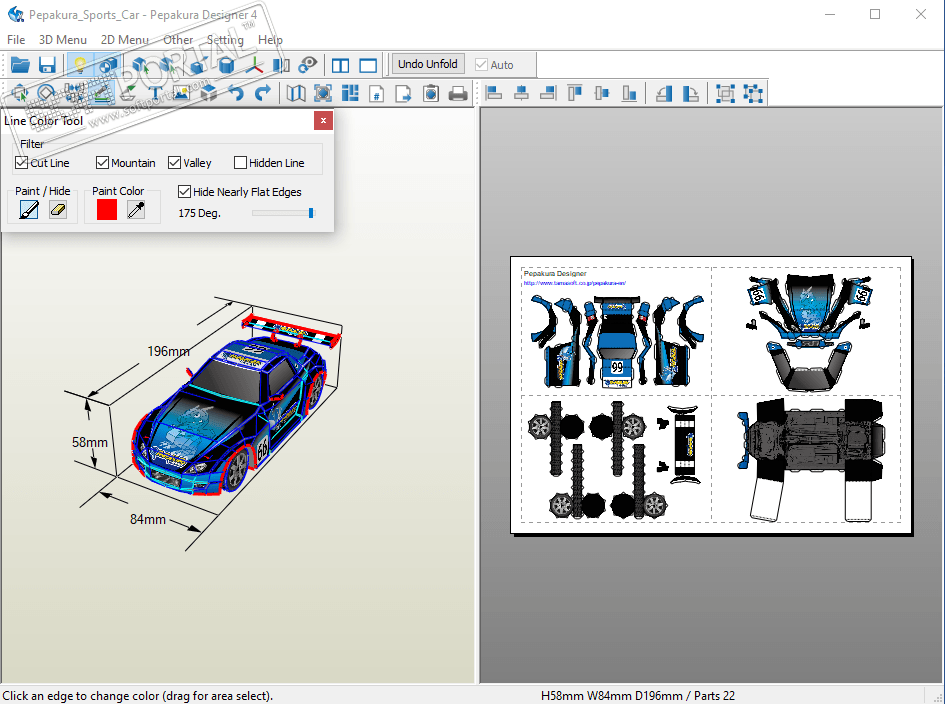Image resolution: width=945 pixels, height=704 pixels.
Task: Click the folded map unfold icon
Action: point(295,93)
